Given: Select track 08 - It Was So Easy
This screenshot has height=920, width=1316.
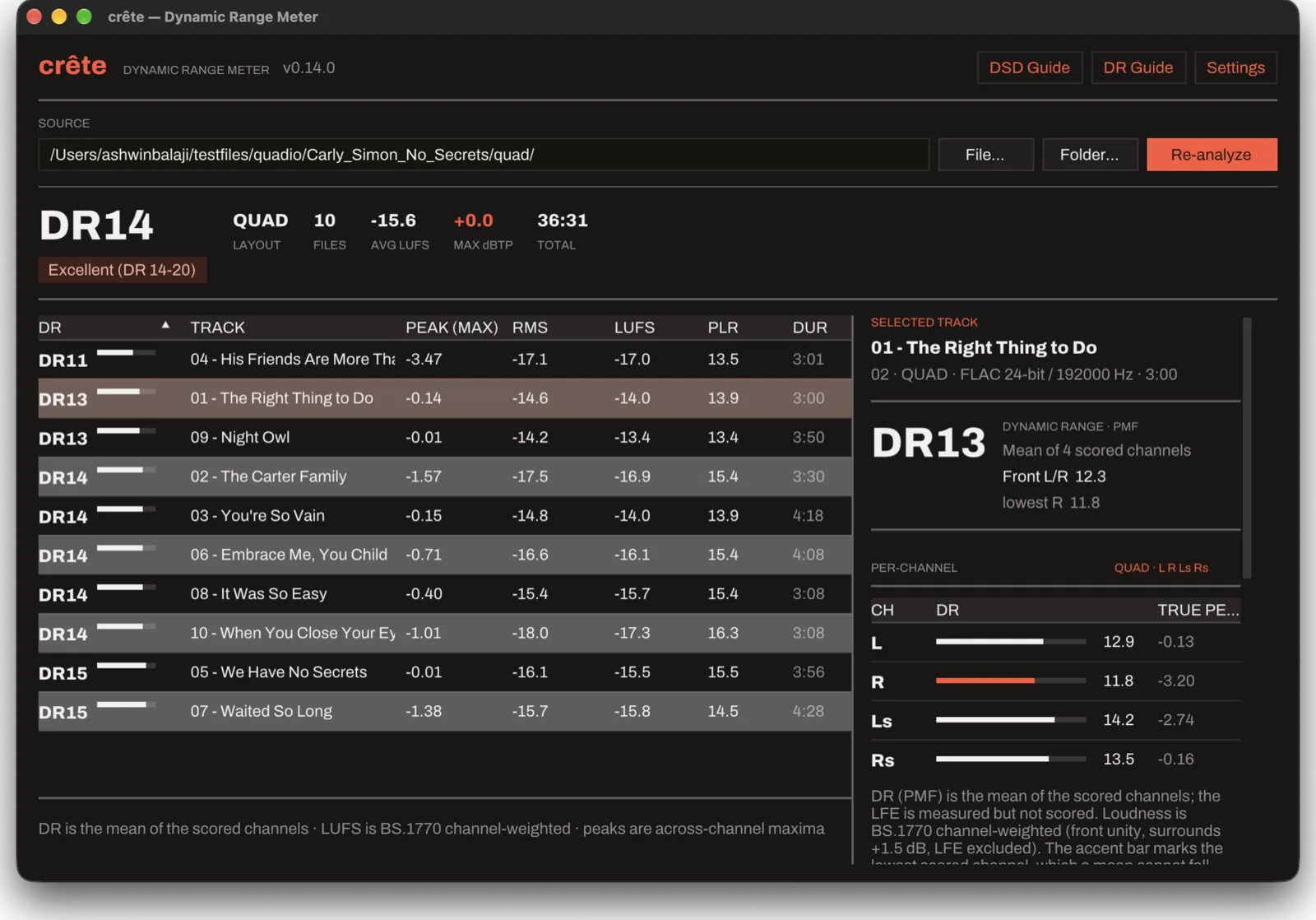Looking at the screenshot, I should pyautogui.click(x=445, y=594).
